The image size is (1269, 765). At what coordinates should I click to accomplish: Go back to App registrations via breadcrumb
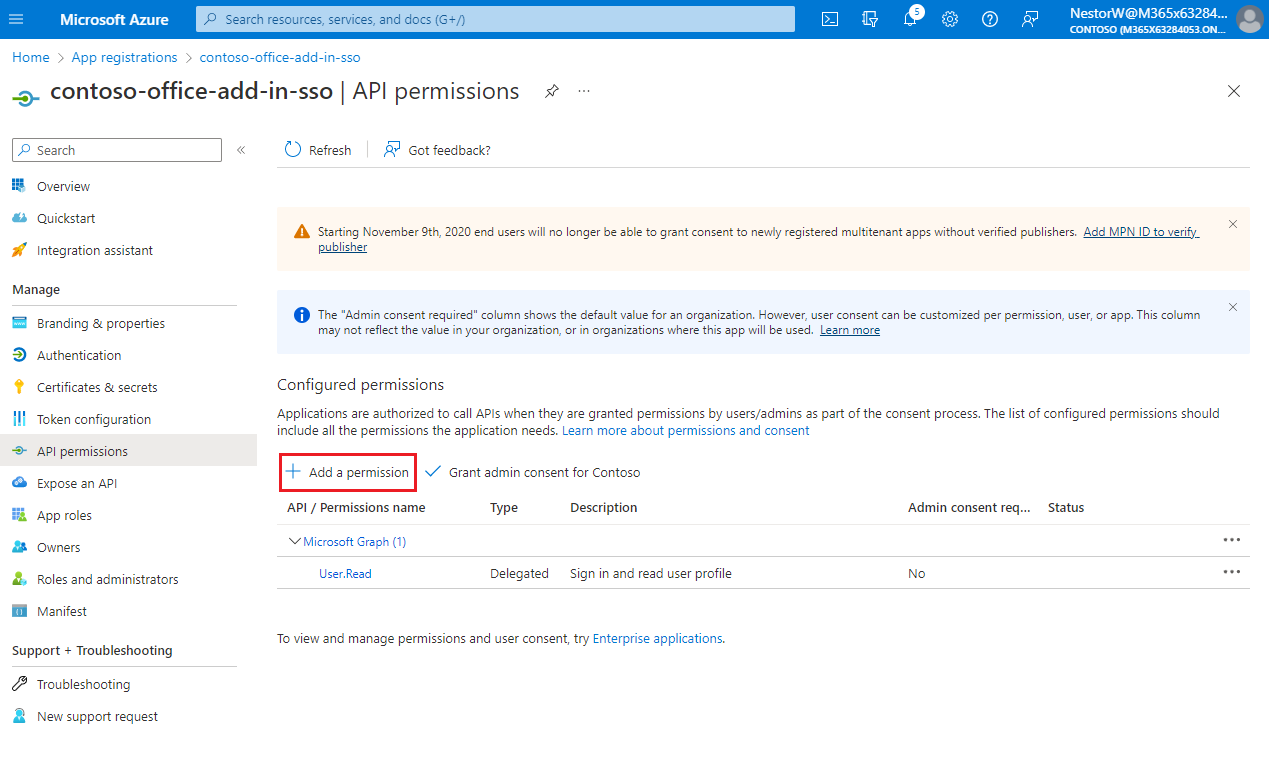point(124,57)
